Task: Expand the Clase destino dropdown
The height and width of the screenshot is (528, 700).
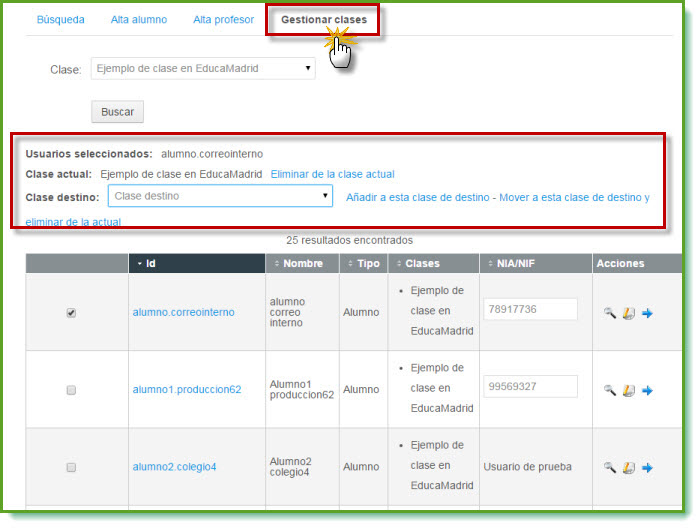Action: (219, 197)
